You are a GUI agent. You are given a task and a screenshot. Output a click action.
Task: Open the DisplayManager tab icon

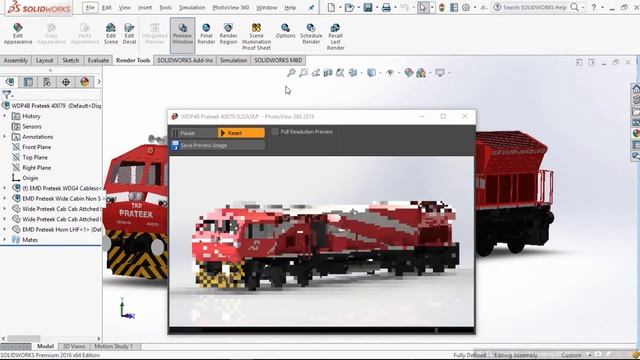(84, 82)
